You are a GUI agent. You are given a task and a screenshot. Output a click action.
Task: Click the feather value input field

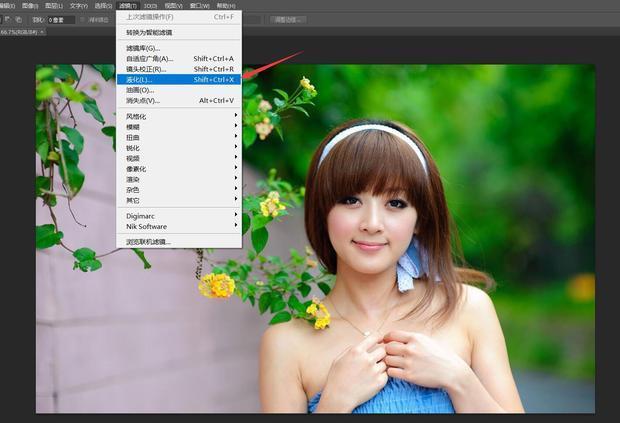[x=62, y=19]
